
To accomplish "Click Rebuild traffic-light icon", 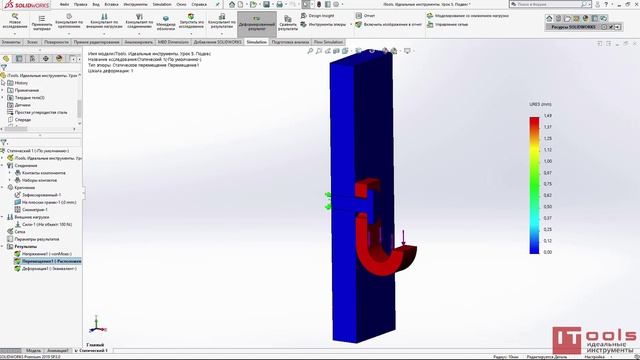I will click(x=319, y=4).
